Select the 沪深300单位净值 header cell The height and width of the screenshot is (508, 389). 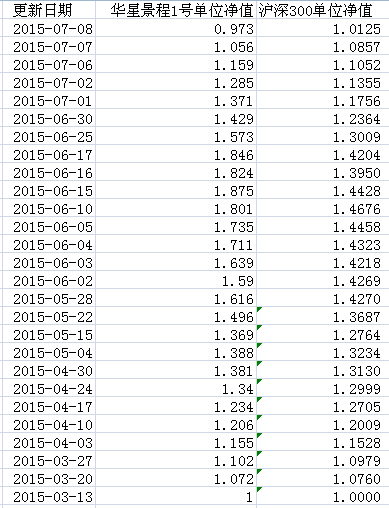[322, 10]
